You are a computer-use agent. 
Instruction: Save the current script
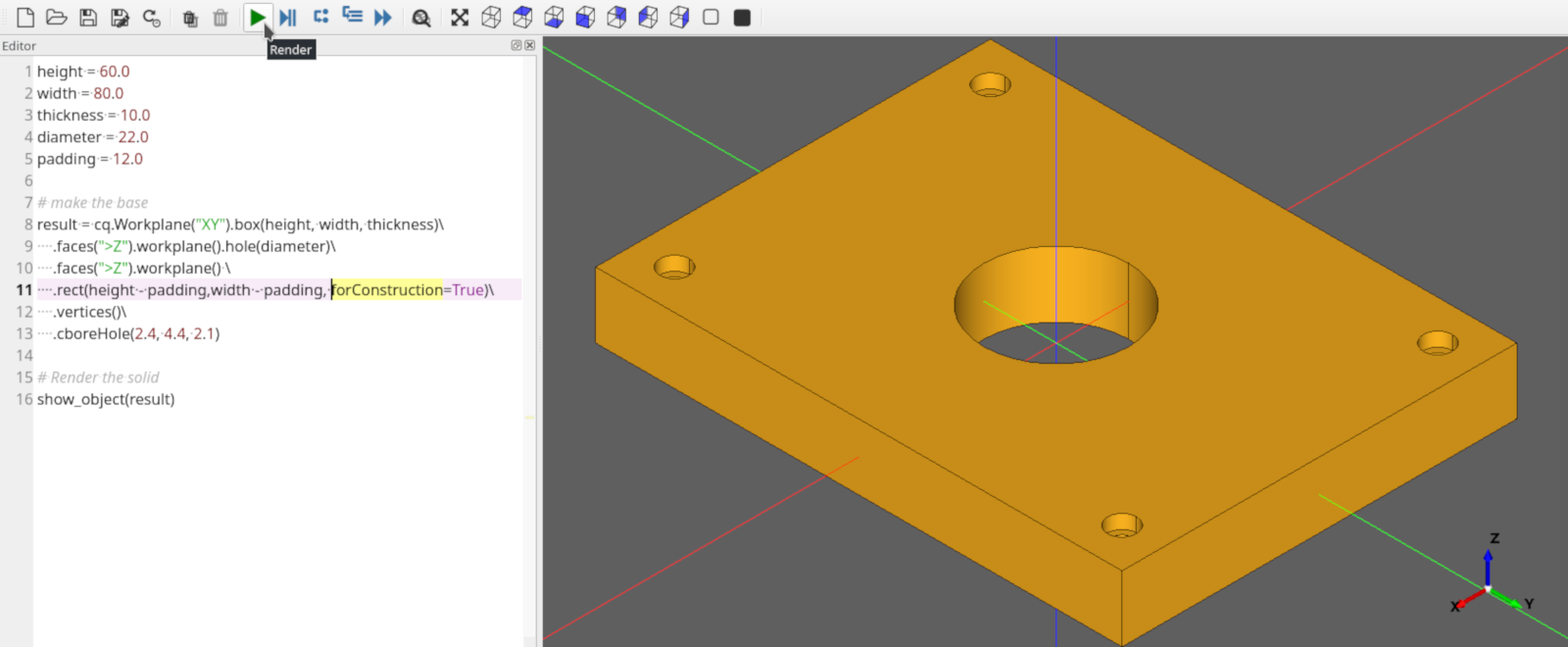88,18
